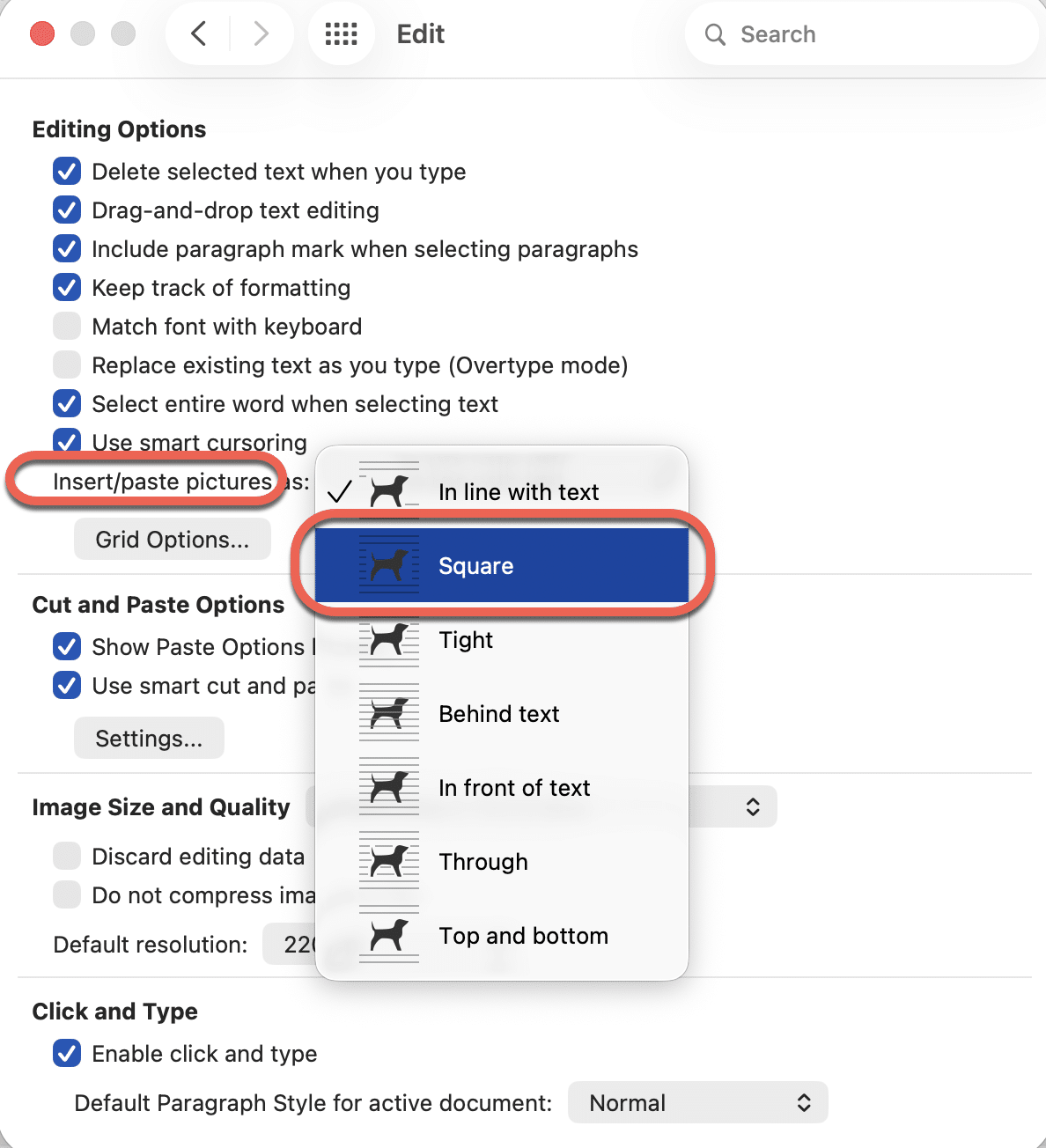Click the Behind text wrap dog icon
Screen dimensions: 1046x1148
388,714
